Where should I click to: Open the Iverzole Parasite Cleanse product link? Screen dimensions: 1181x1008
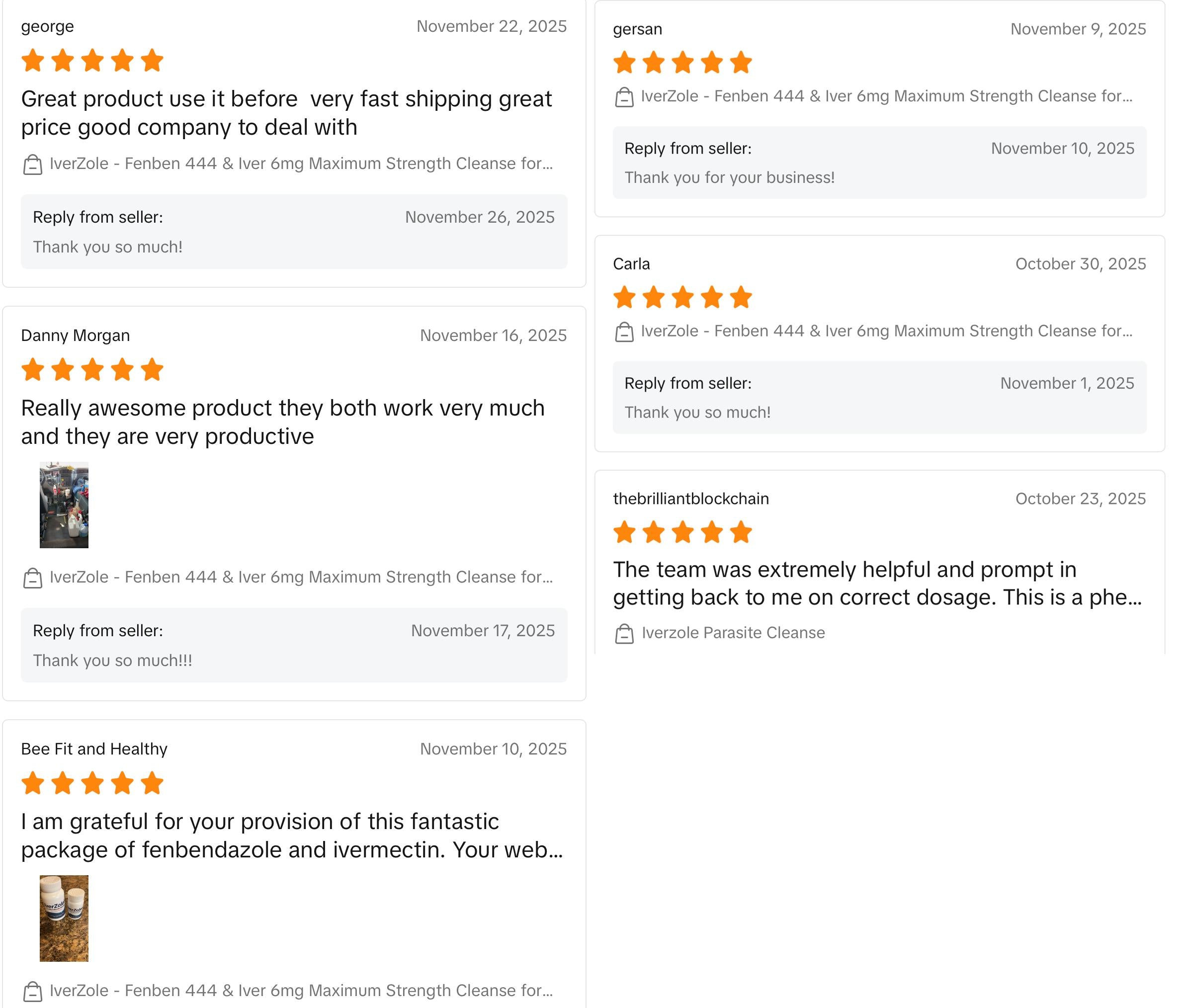733,633
